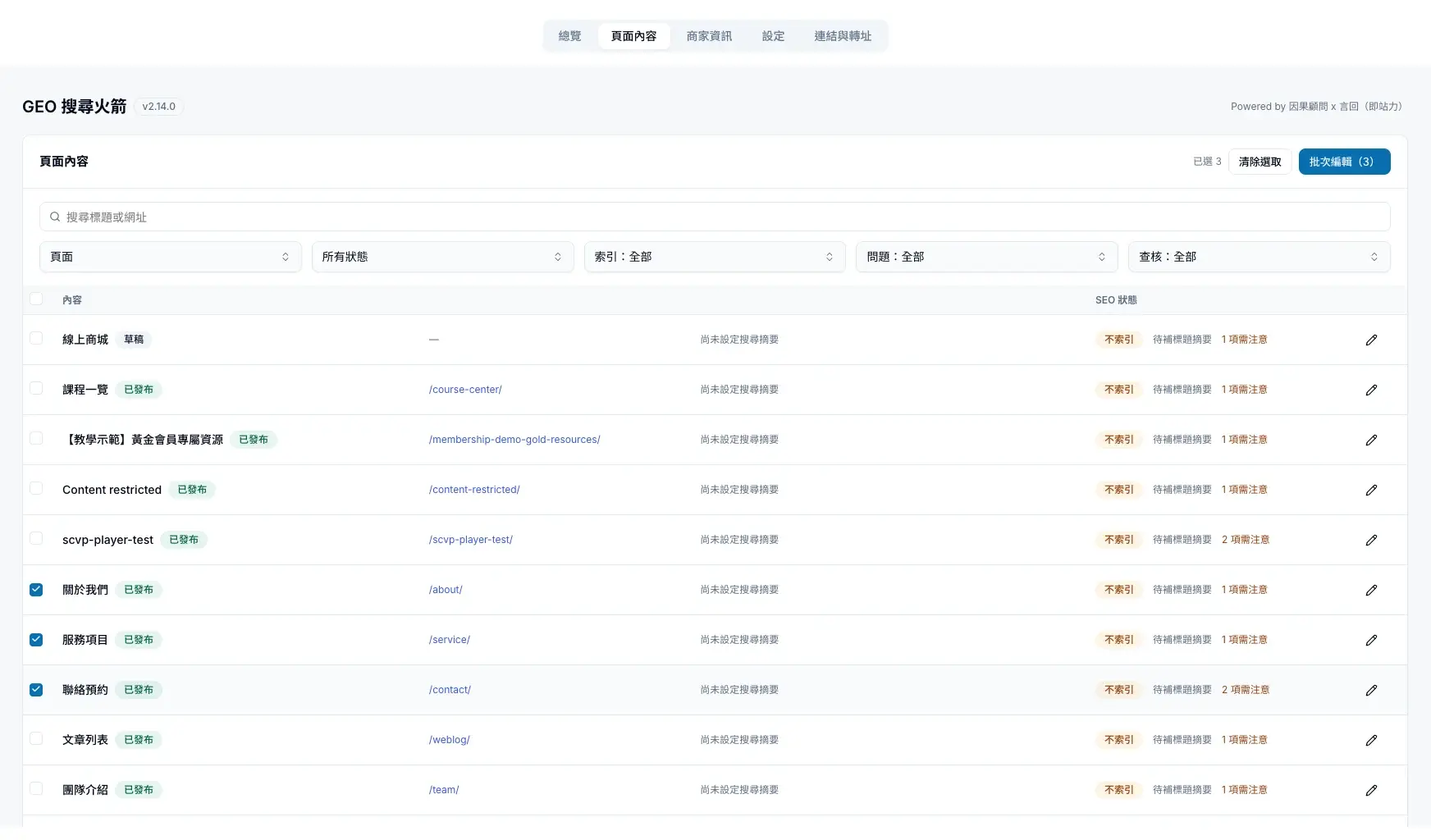Edit the 關於我們 page via pencil icon

click(x=1371, y=590)
